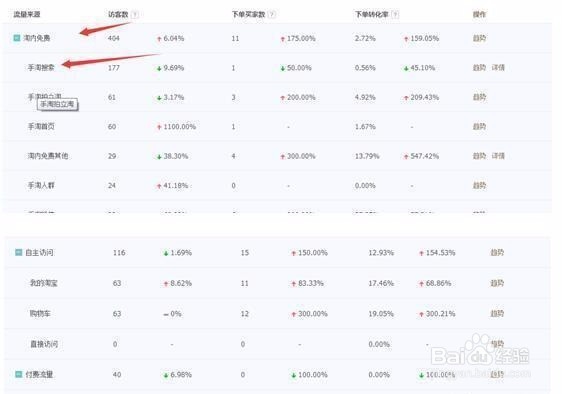Collapse the 付费流量 traffic source group
The image size is (562, 394).
18,375
